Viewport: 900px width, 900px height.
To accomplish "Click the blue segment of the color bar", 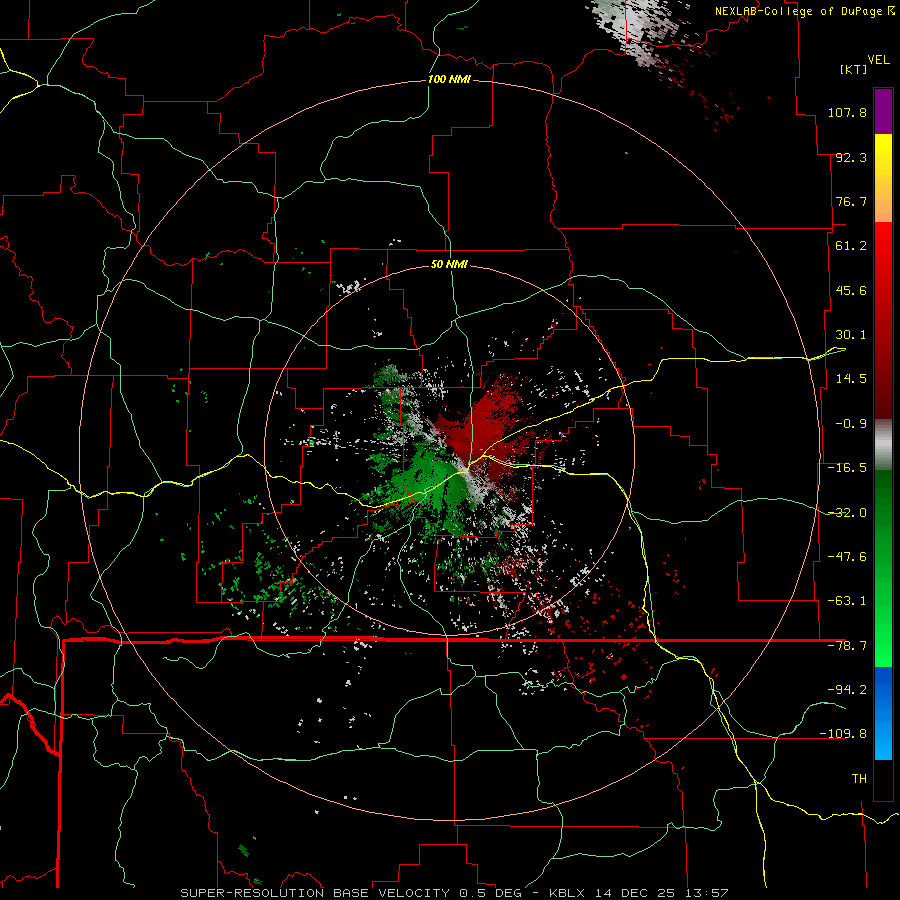I will (883, 713).
